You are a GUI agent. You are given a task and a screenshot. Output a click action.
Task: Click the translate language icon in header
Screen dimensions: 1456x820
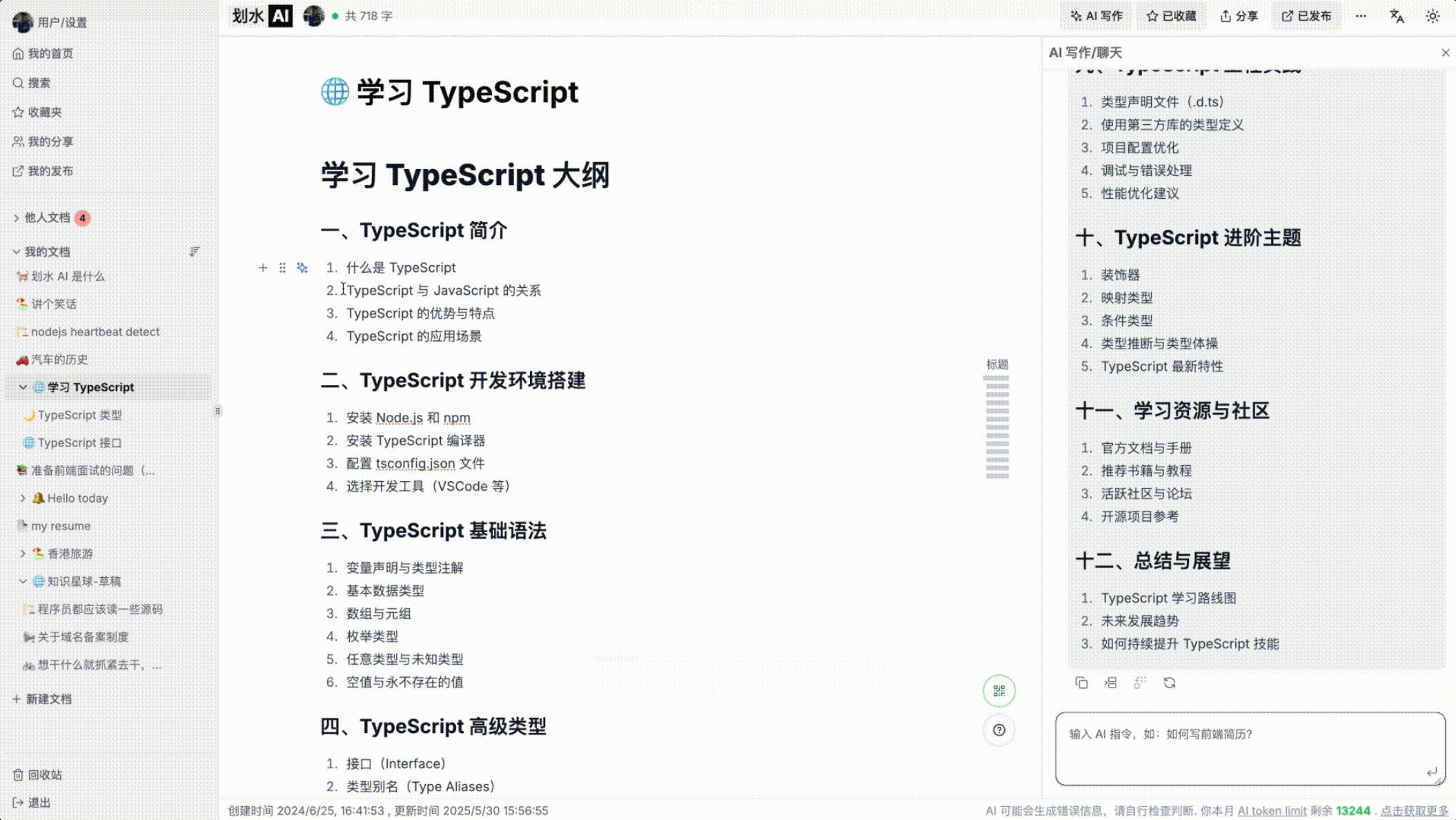click(1397, 16)
